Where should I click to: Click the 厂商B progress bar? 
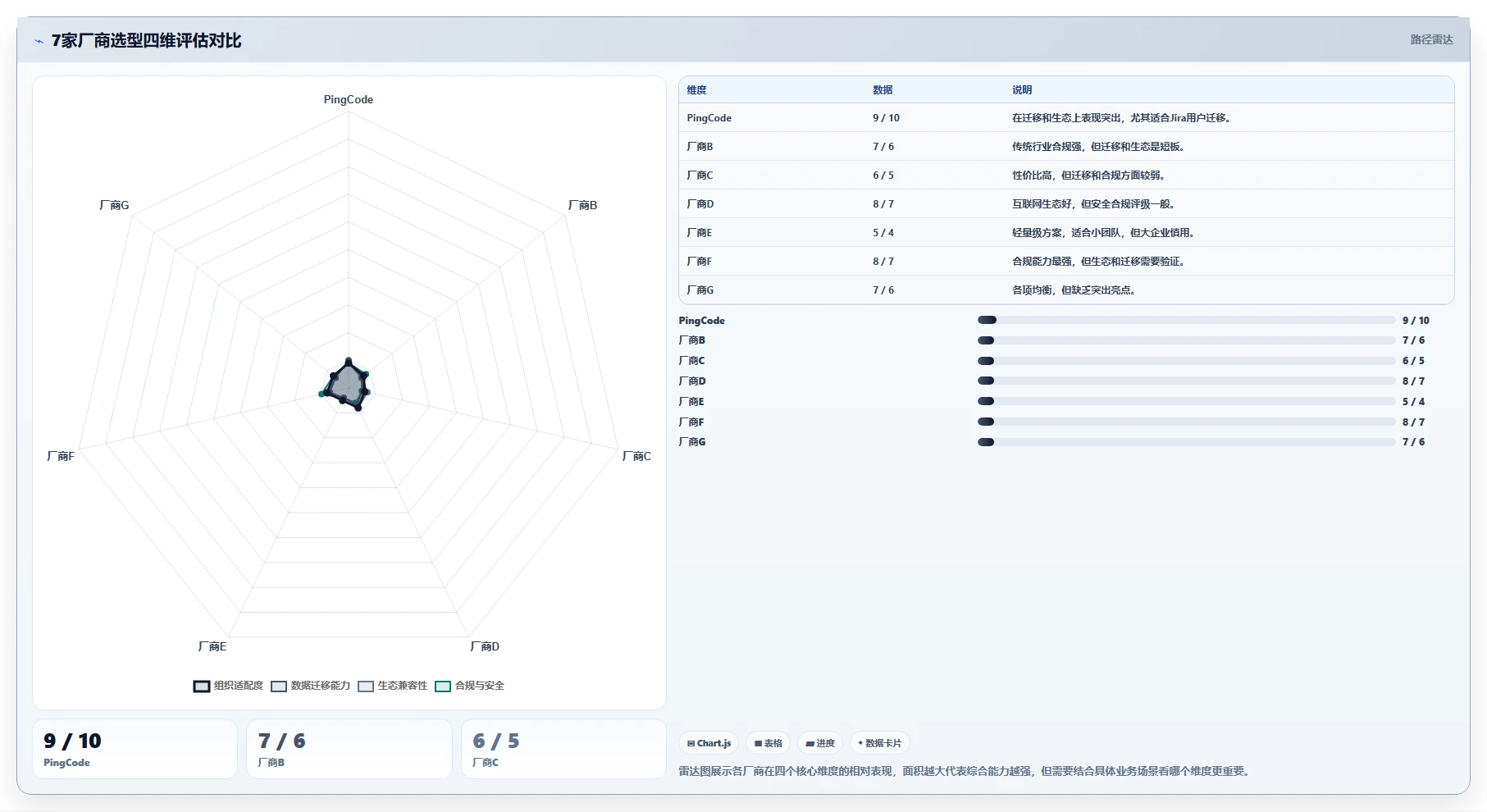pyautogui.click(x=1186, y=340)
